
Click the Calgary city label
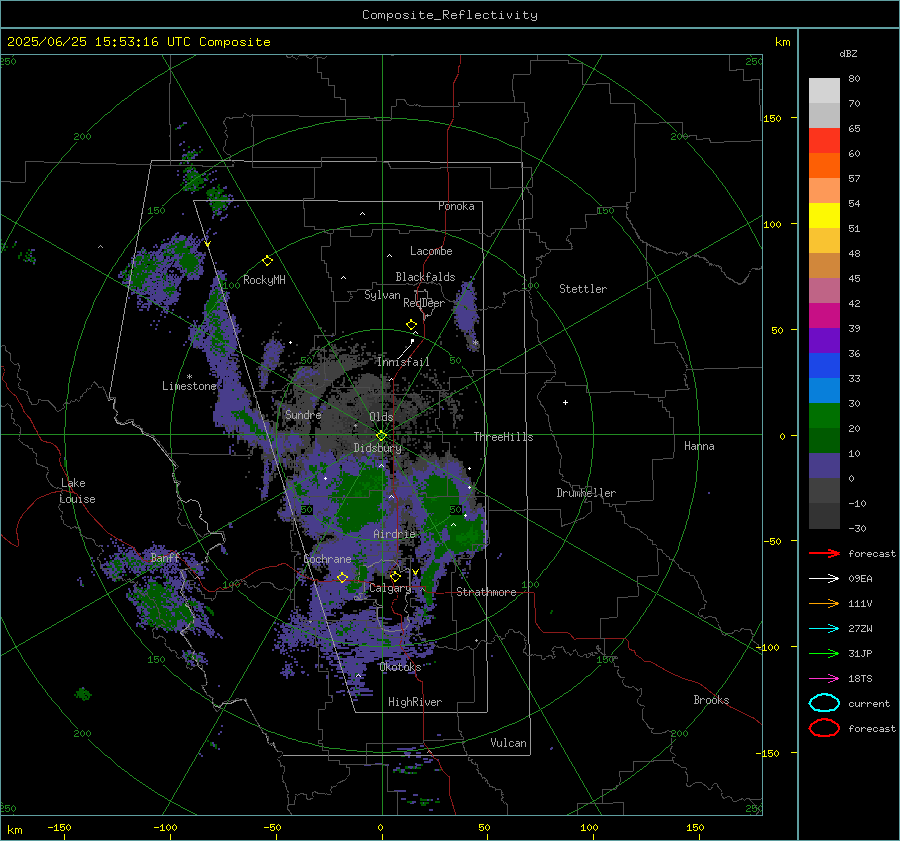(390, 588)
